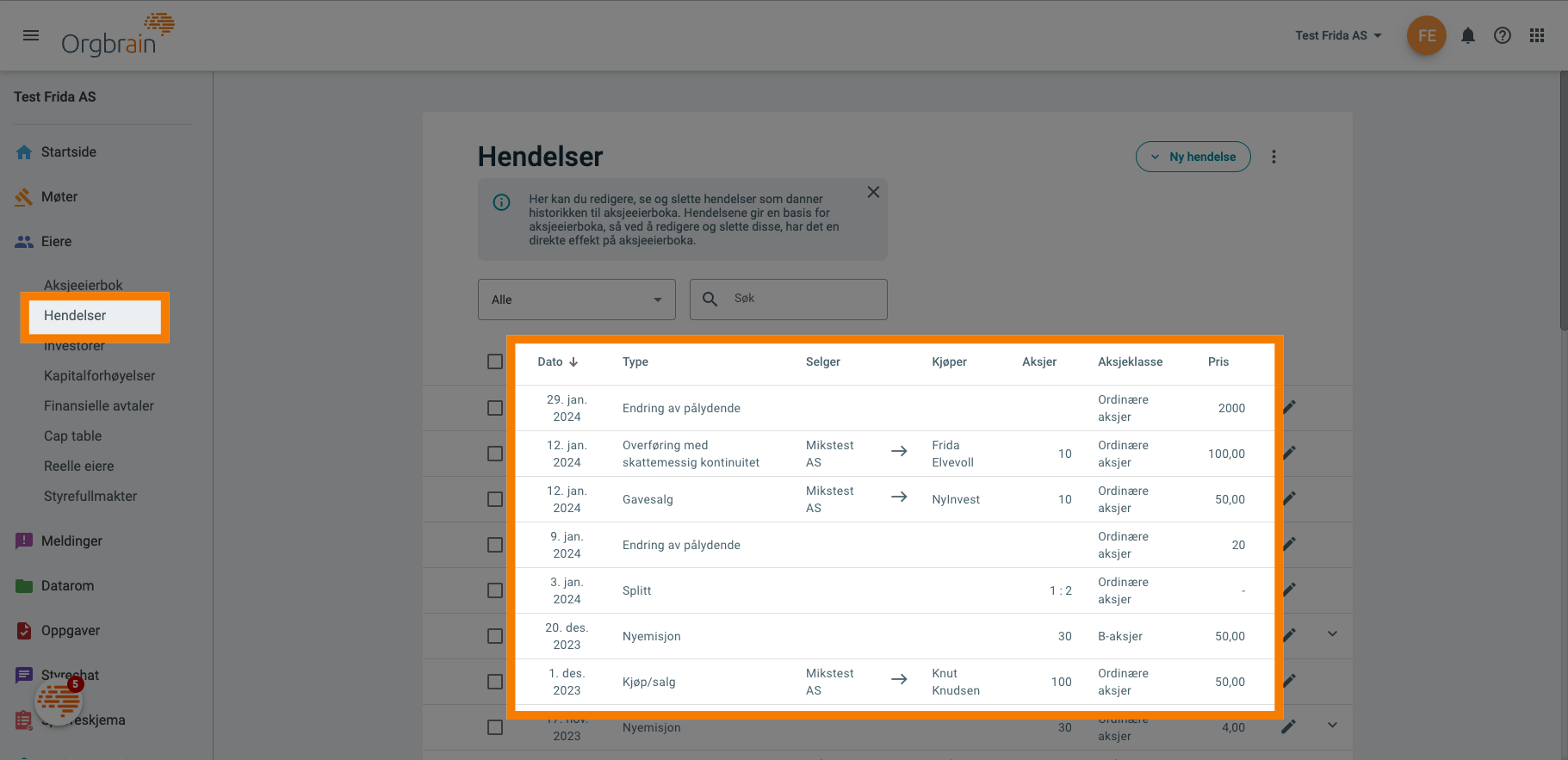Click the Type column header
The height and width of the screenshot is (760, 1568).
(x=635, y=362)
